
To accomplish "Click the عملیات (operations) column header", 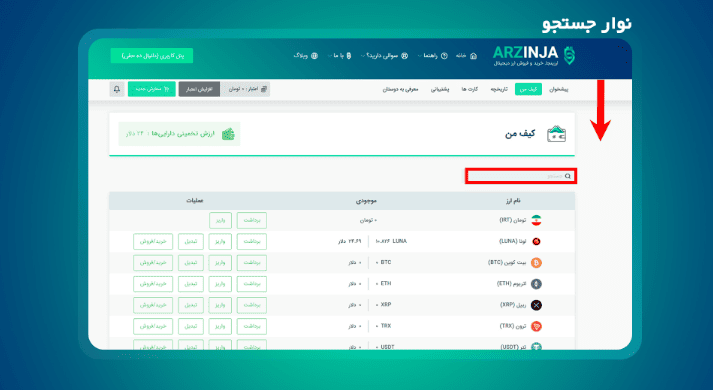I will point(195,200).
